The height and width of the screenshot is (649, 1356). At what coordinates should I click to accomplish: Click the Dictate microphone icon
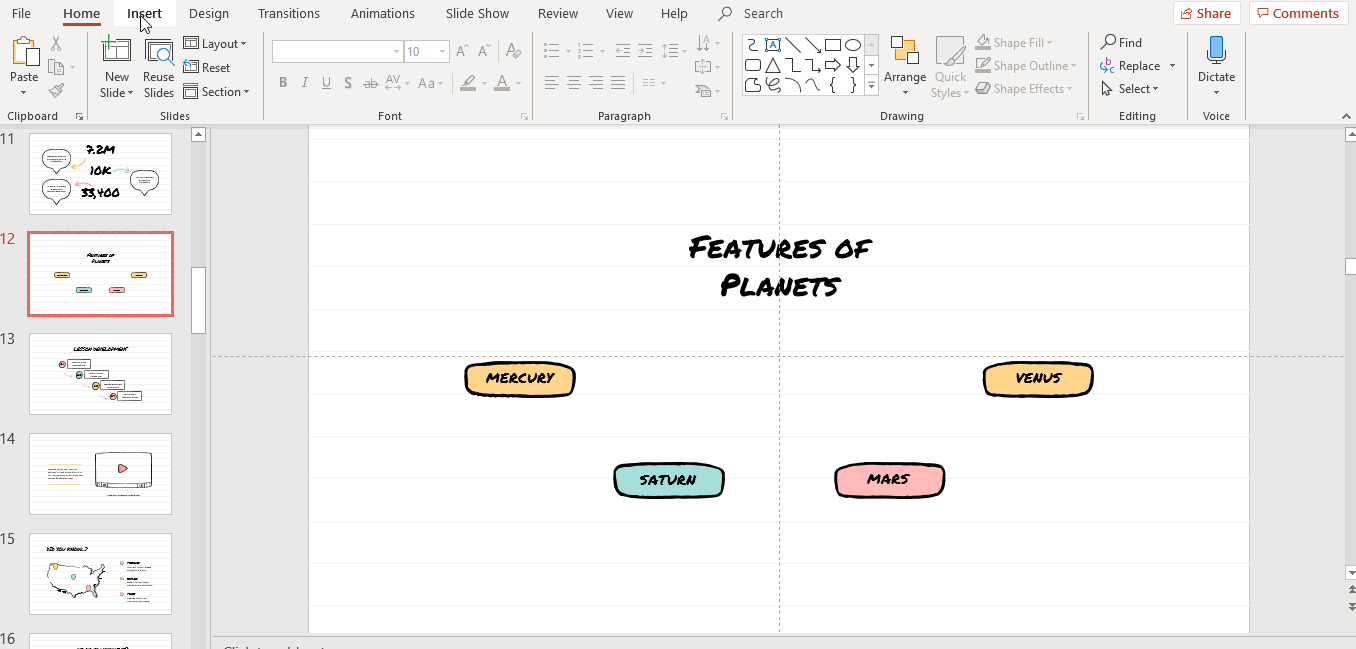pos(1216,51)
